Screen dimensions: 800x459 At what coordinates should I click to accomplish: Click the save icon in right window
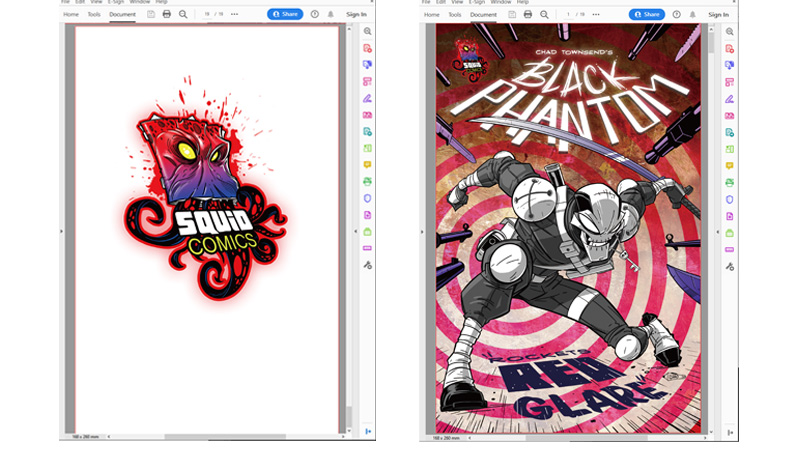(x=512, y=15)
